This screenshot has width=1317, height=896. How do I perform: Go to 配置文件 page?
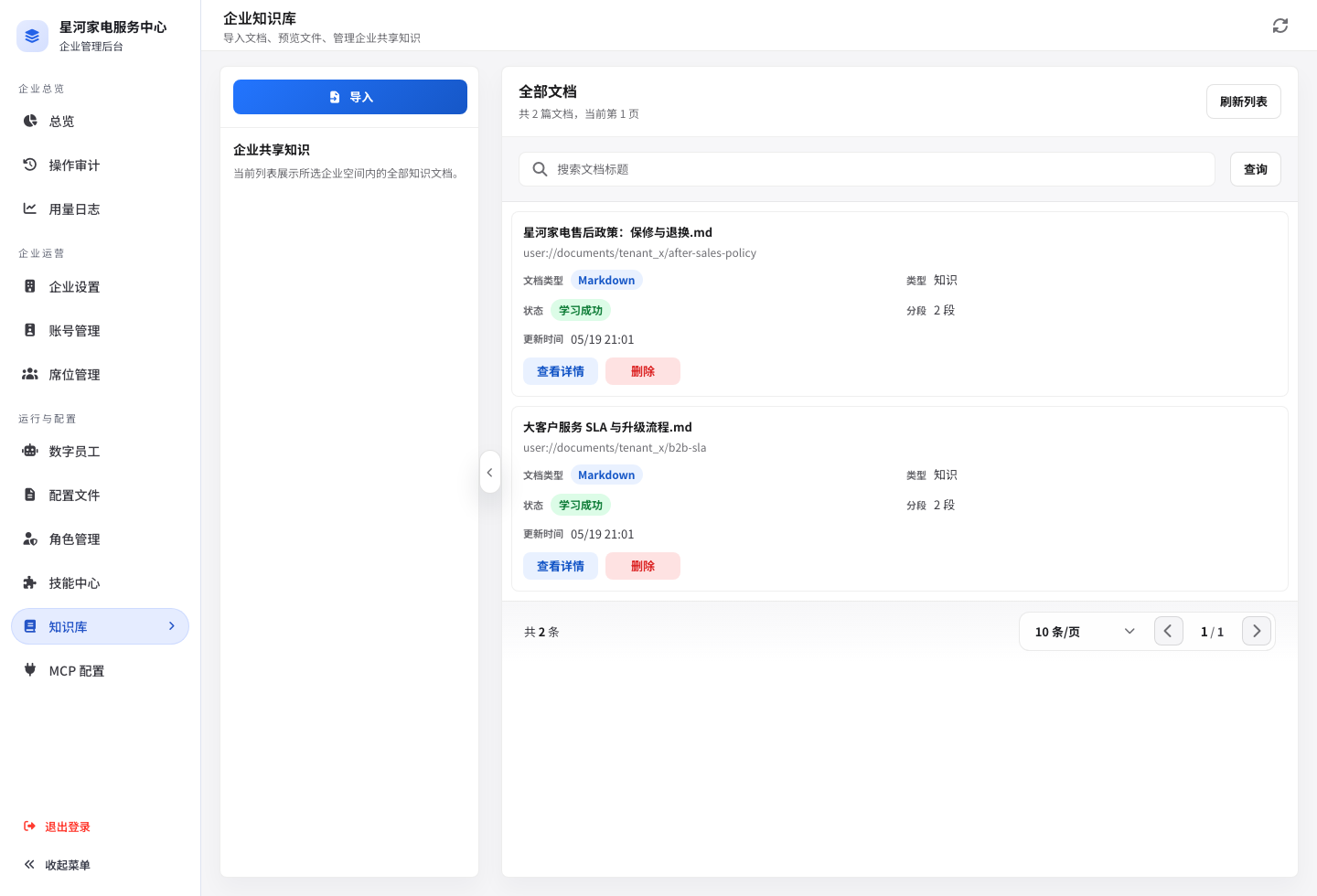(x=100, y=495)
